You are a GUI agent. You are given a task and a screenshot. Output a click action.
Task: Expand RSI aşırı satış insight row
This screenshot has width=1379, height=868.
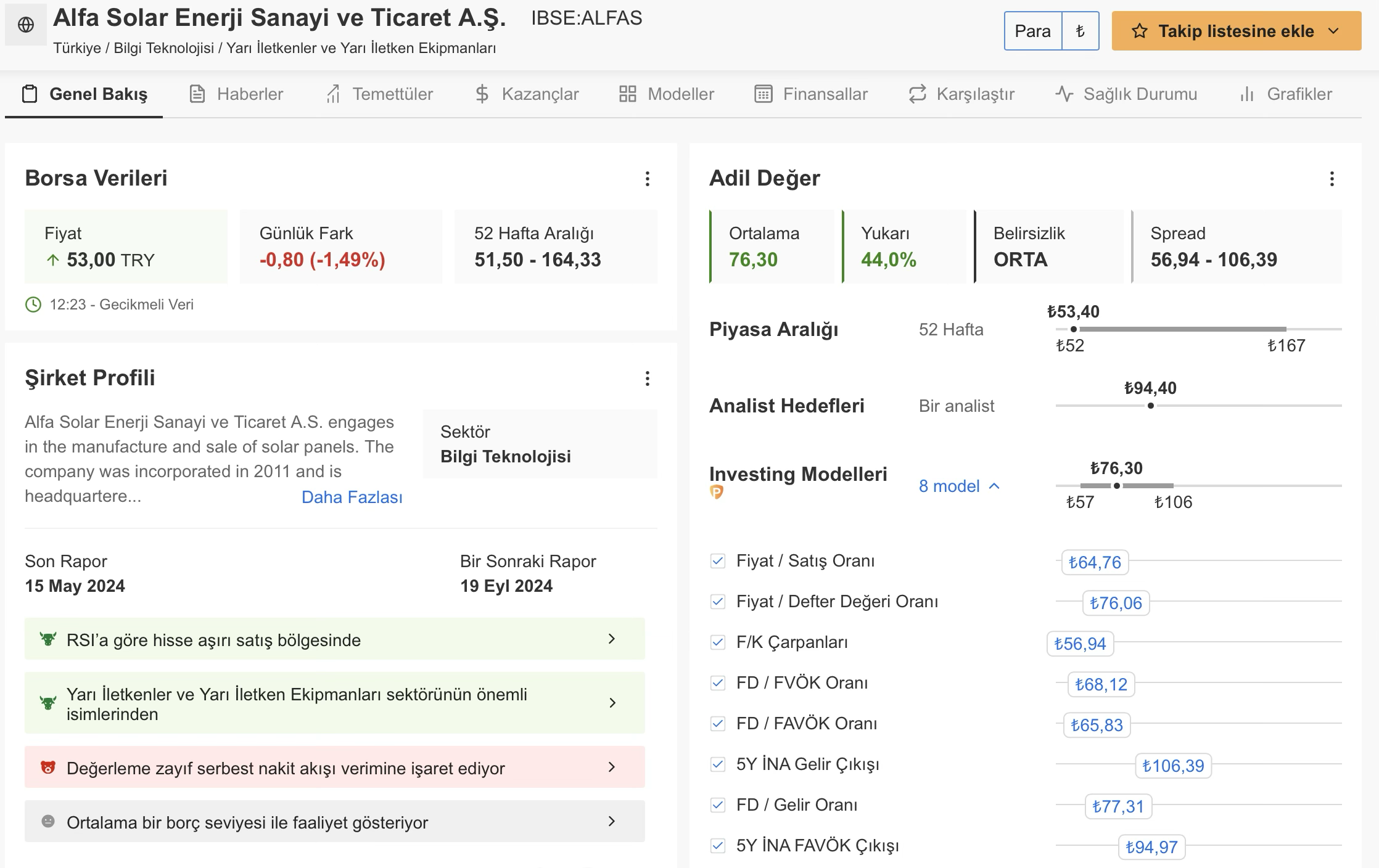click(335, 639)
